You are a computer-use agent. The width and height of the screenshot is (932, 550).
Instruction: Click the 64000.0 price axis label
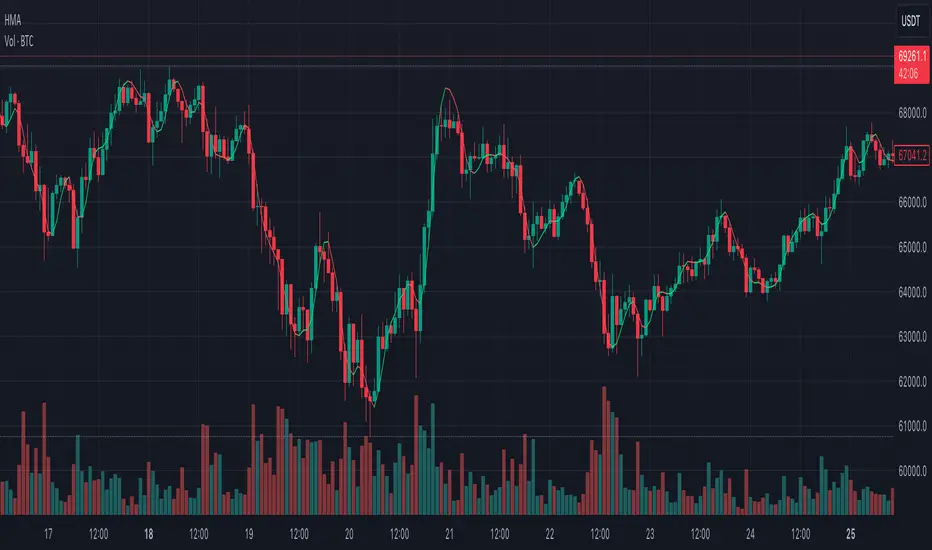[910, 293]
